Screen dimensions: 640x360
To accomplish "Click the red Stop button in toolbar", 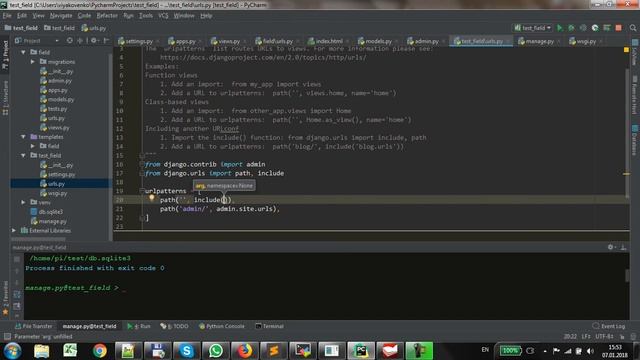I will coord(619,28).
